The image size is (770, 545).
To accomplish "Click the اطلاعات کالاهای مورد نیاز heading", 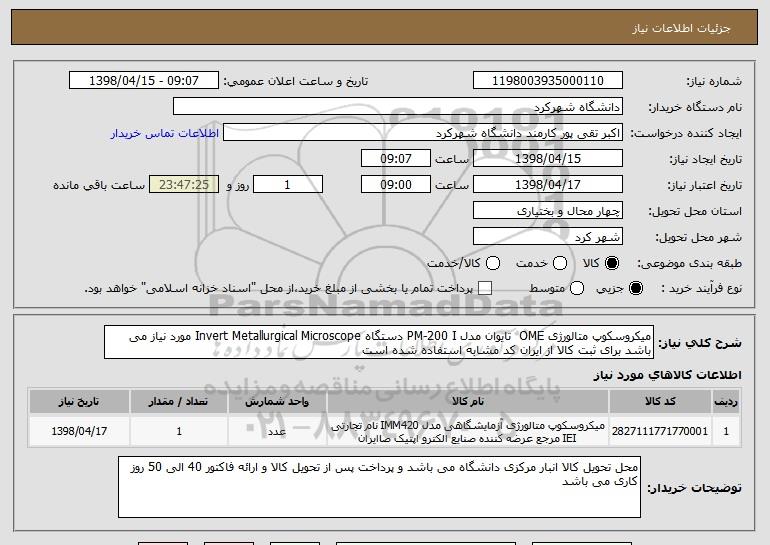I will coord(667,375).
